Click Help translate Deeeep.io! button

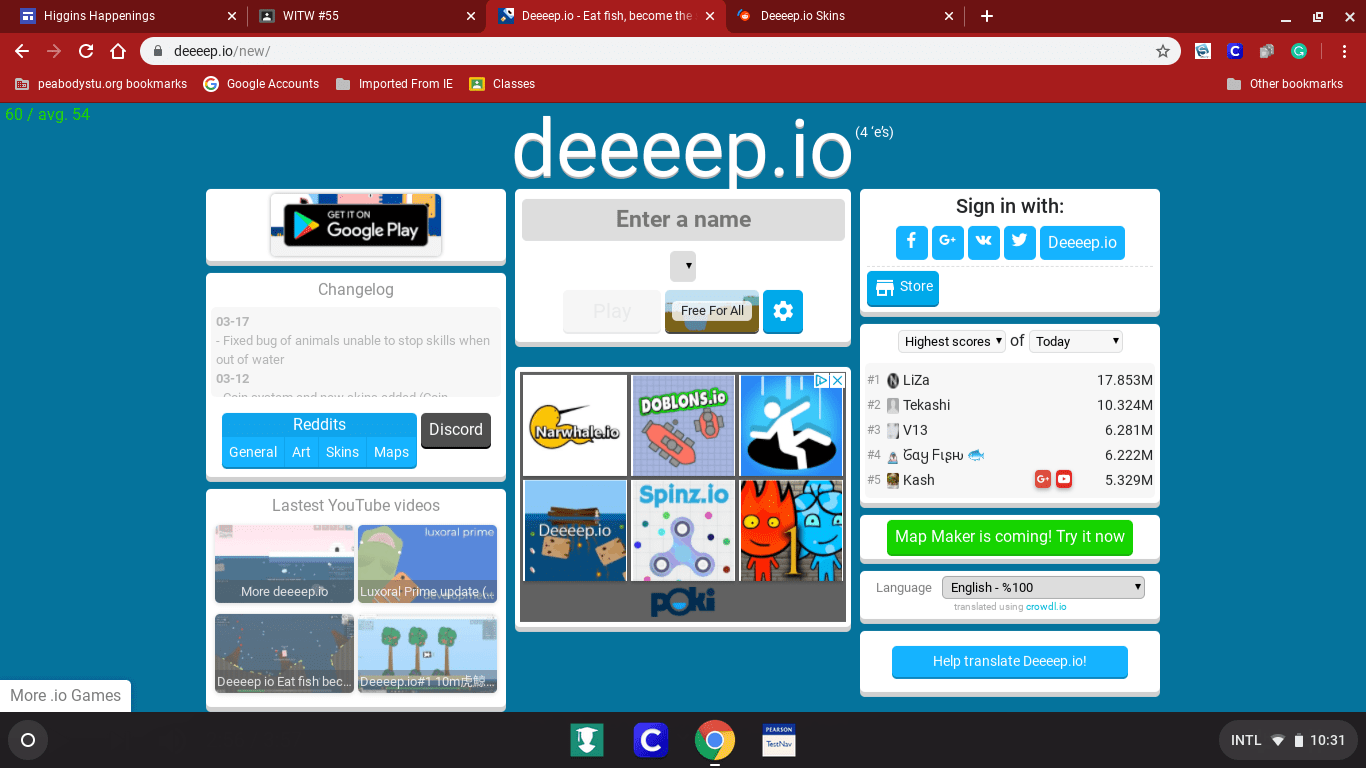(x=1010, y=661)
